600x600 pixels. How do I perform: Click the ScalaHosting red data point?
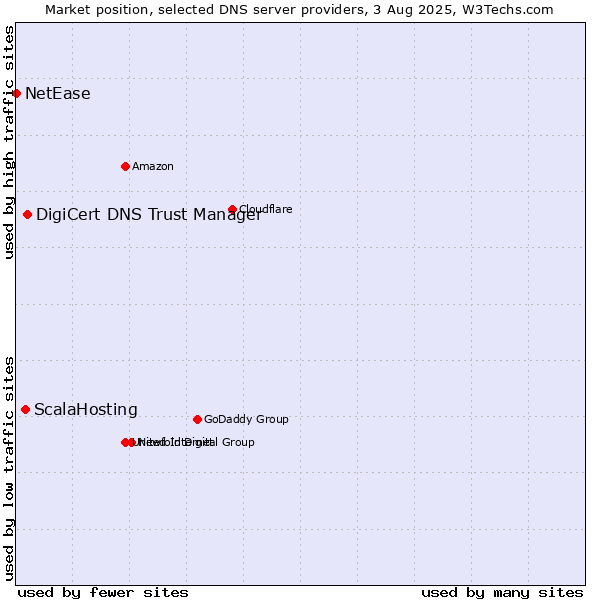[25, 410]
